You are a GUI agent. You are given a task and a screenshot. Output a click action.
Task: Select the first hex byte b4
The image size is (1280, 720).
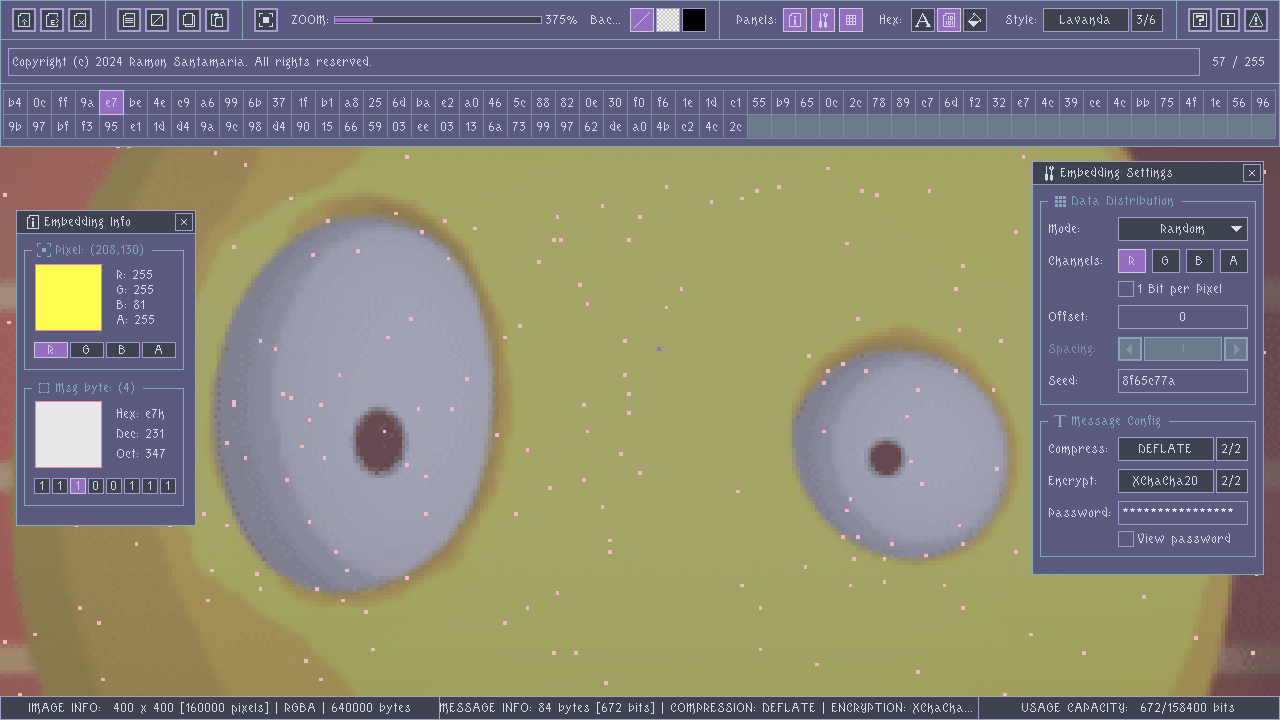click(x=15, y=102)
